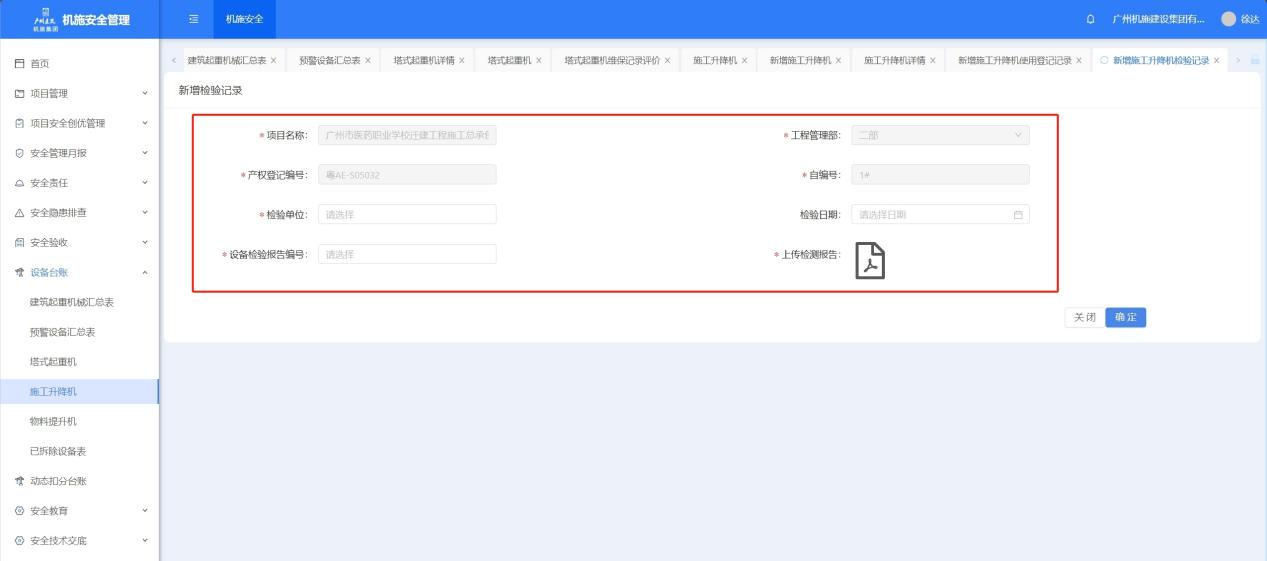
Task: Click the notification bell icon
Action: pyautogui.click(x=1090, y=19)
